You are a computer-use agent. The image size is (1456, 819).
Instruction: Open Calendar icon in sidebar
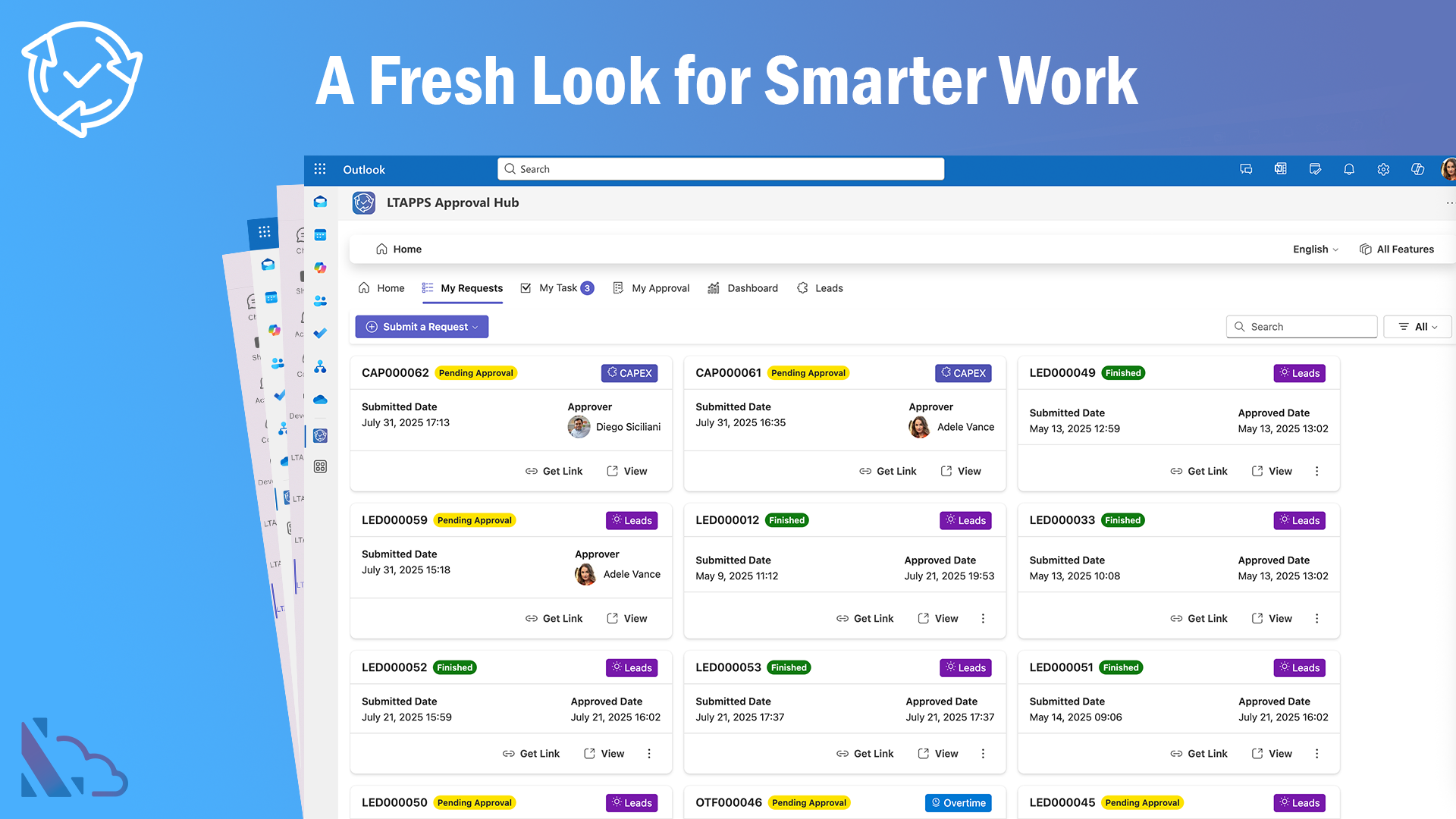(x=320, y=235)
